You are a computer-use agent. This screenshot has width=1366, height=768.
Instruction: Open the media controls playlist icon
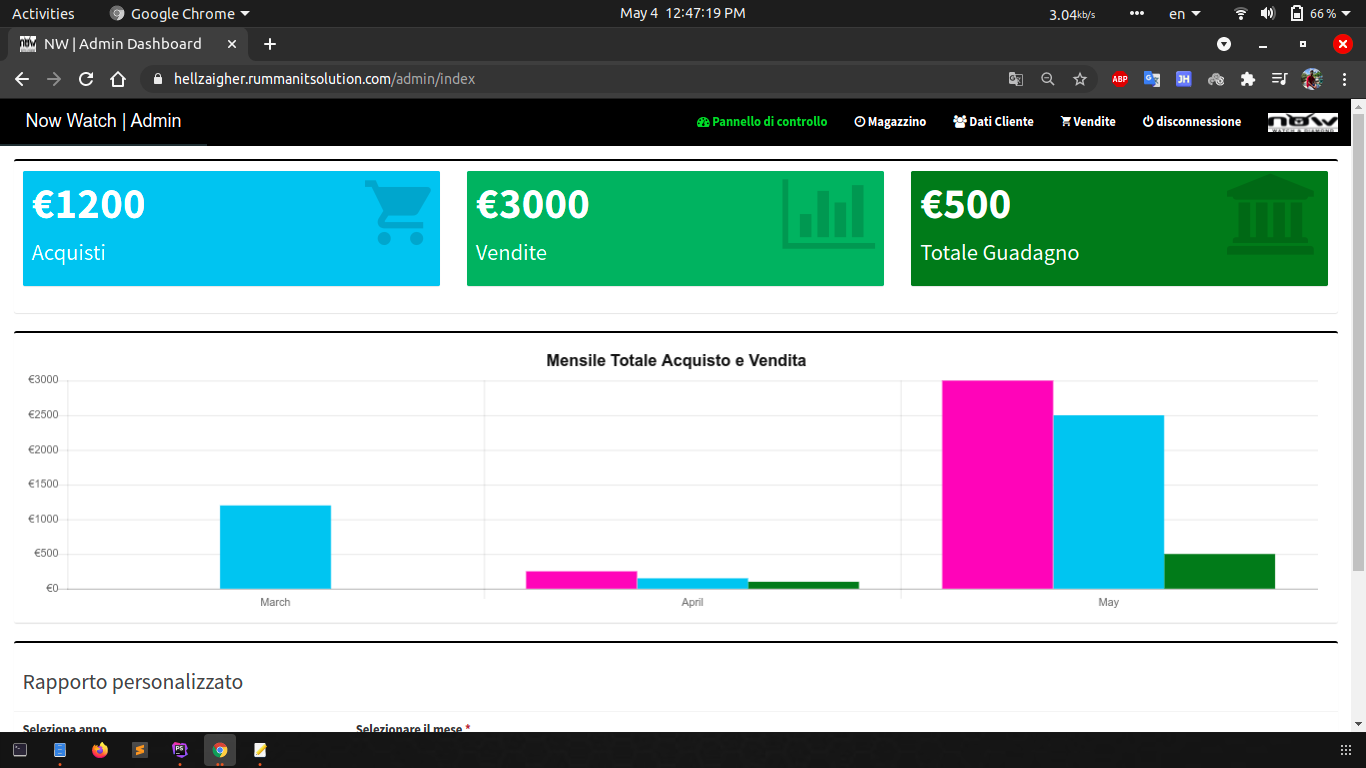coord(1279,79)
